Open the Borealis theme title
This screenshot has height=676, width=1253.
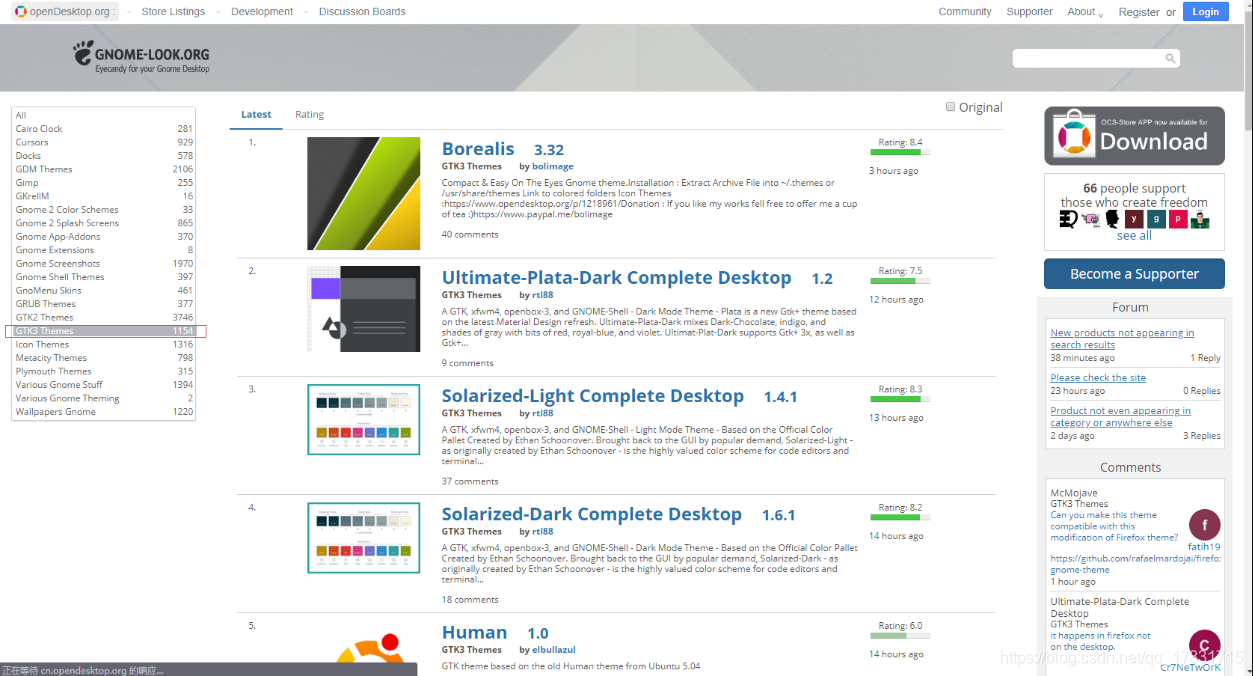478,149
